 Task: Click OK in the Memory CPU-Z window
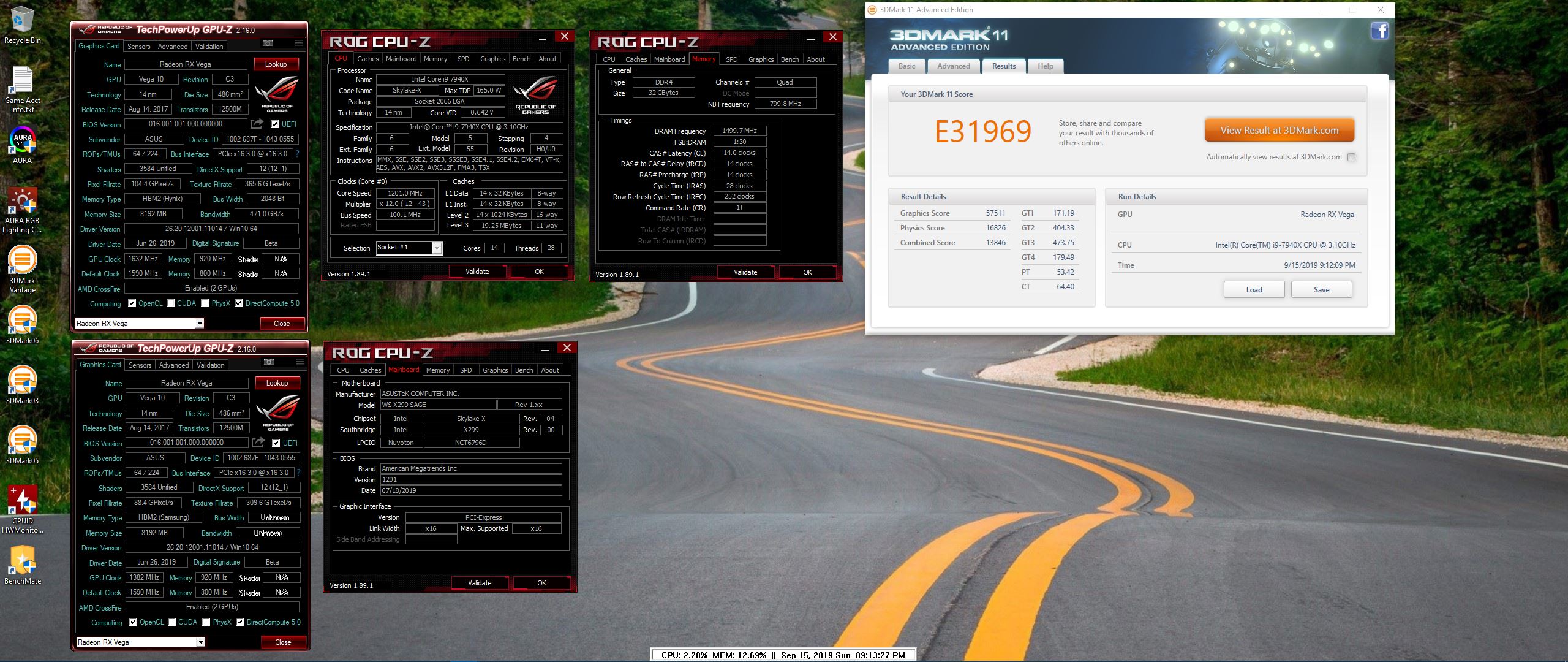[807, 272]
